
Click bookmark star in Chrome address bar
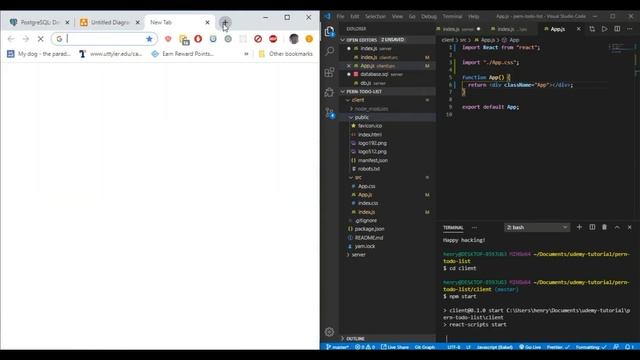point(149,39)
